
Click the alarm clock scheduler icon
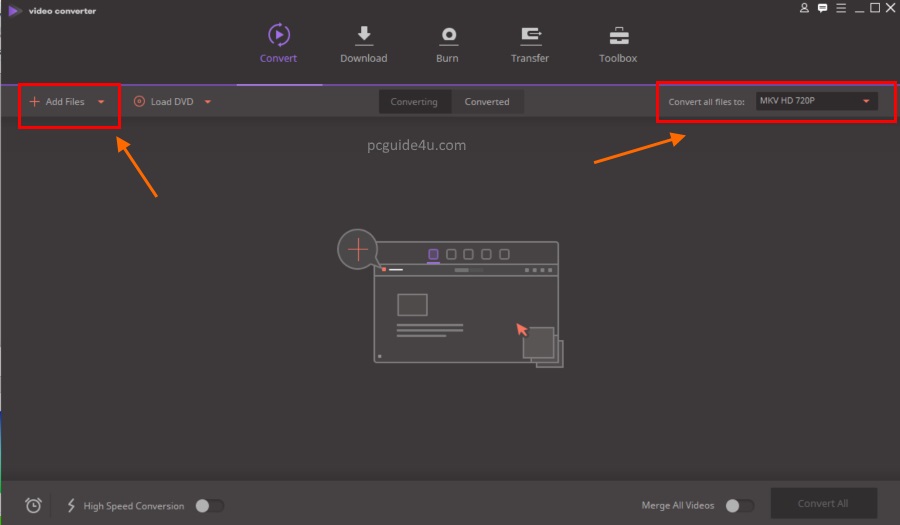click(33, 506)
